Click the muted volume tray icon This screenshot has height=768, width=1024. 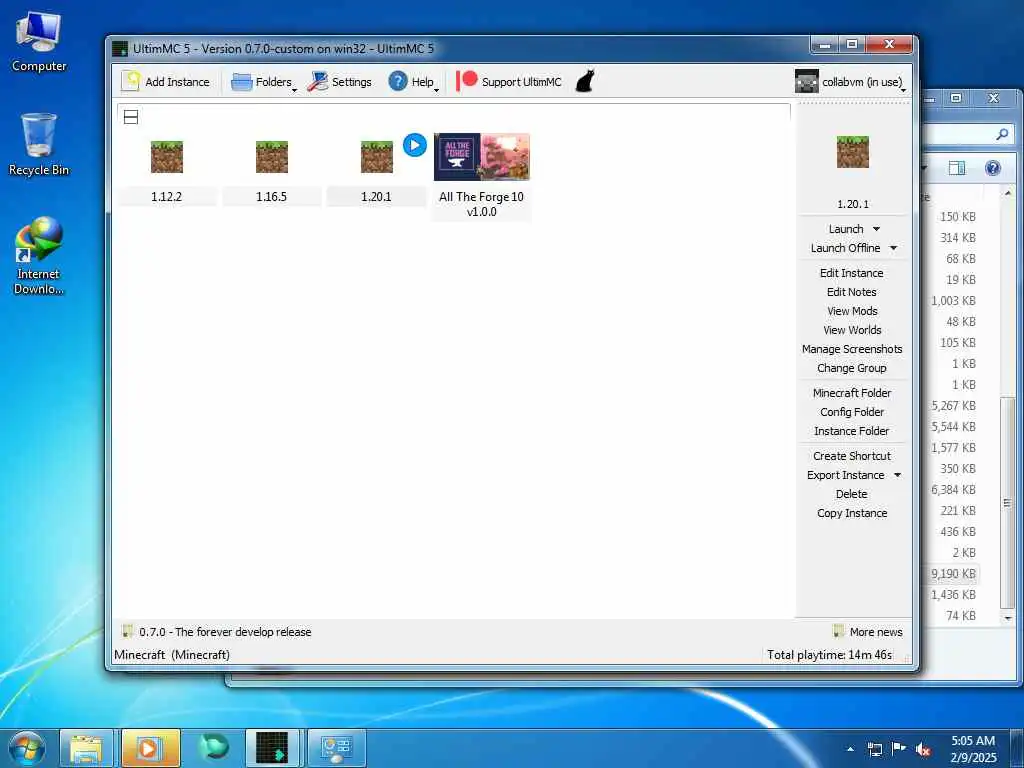click(923, 749)
